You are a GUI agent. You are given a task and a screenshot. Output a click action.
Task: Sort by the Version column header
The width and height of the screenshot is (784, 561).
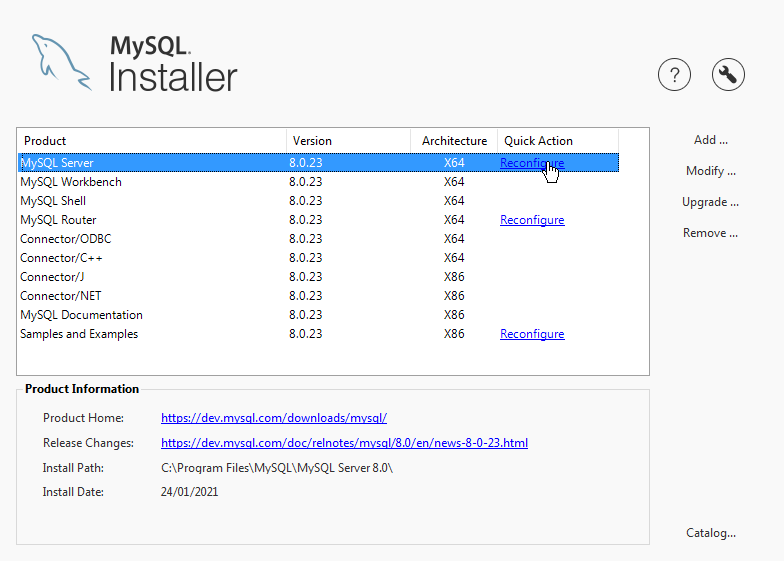click(x=348, y=141)
